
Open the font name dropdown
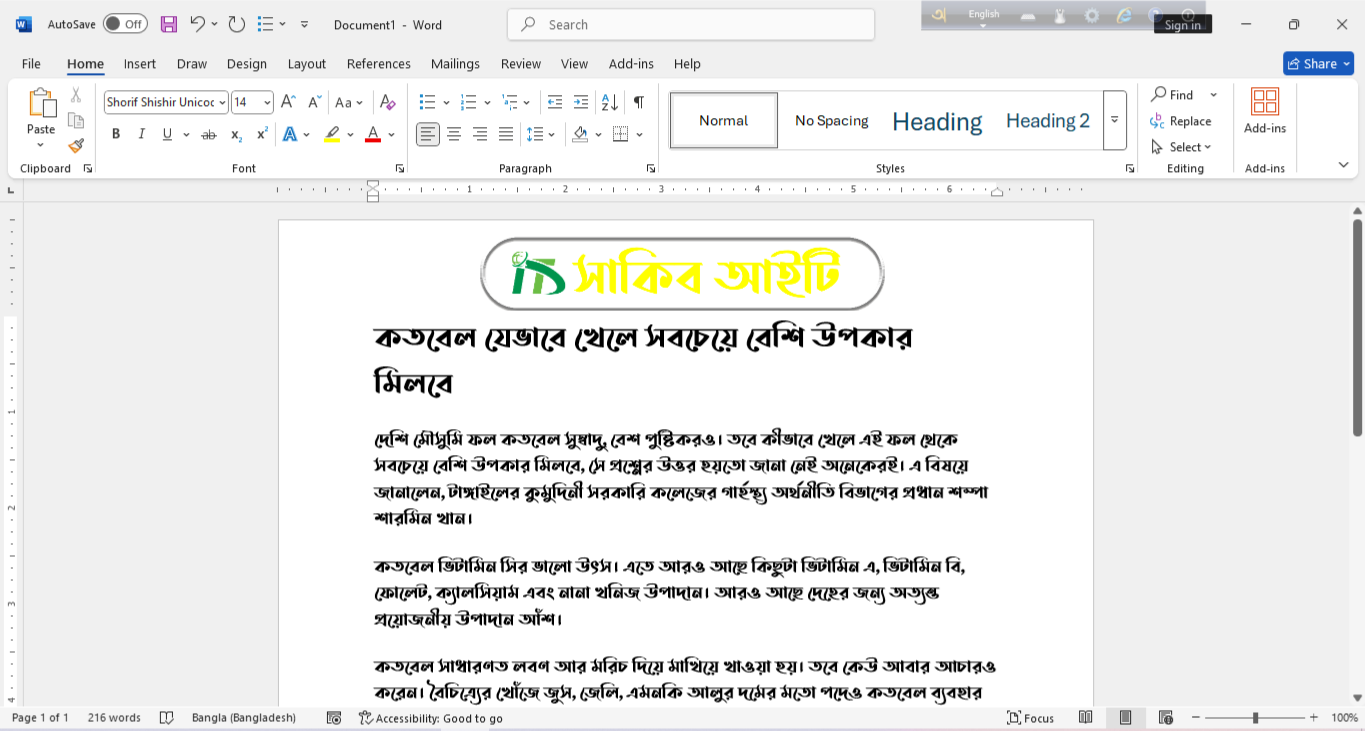point(222,102)
